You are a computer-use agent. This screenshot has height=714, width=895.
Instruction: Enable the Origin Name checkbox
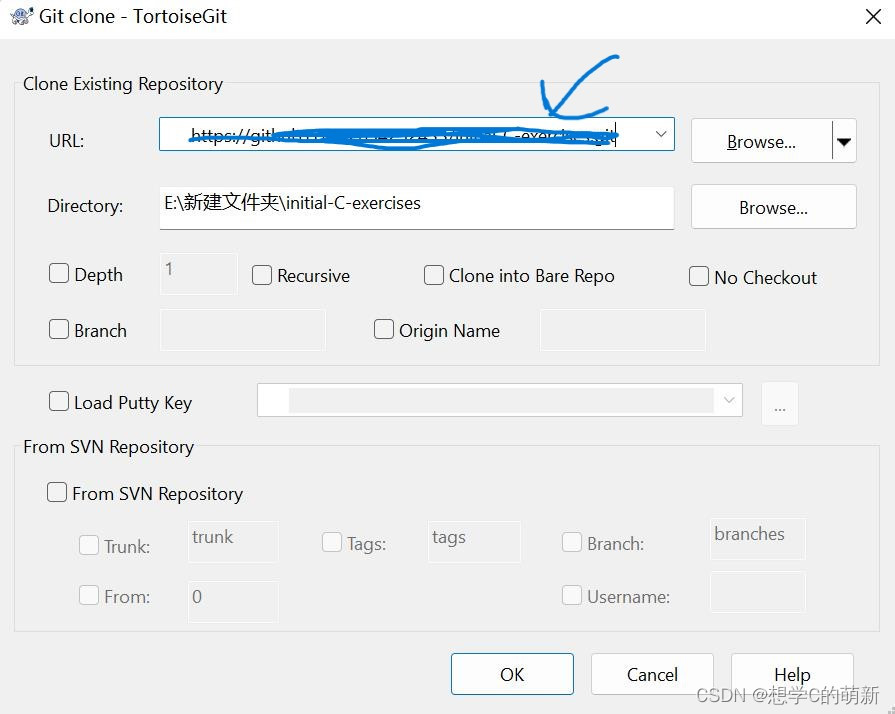[x=384, y=329]
